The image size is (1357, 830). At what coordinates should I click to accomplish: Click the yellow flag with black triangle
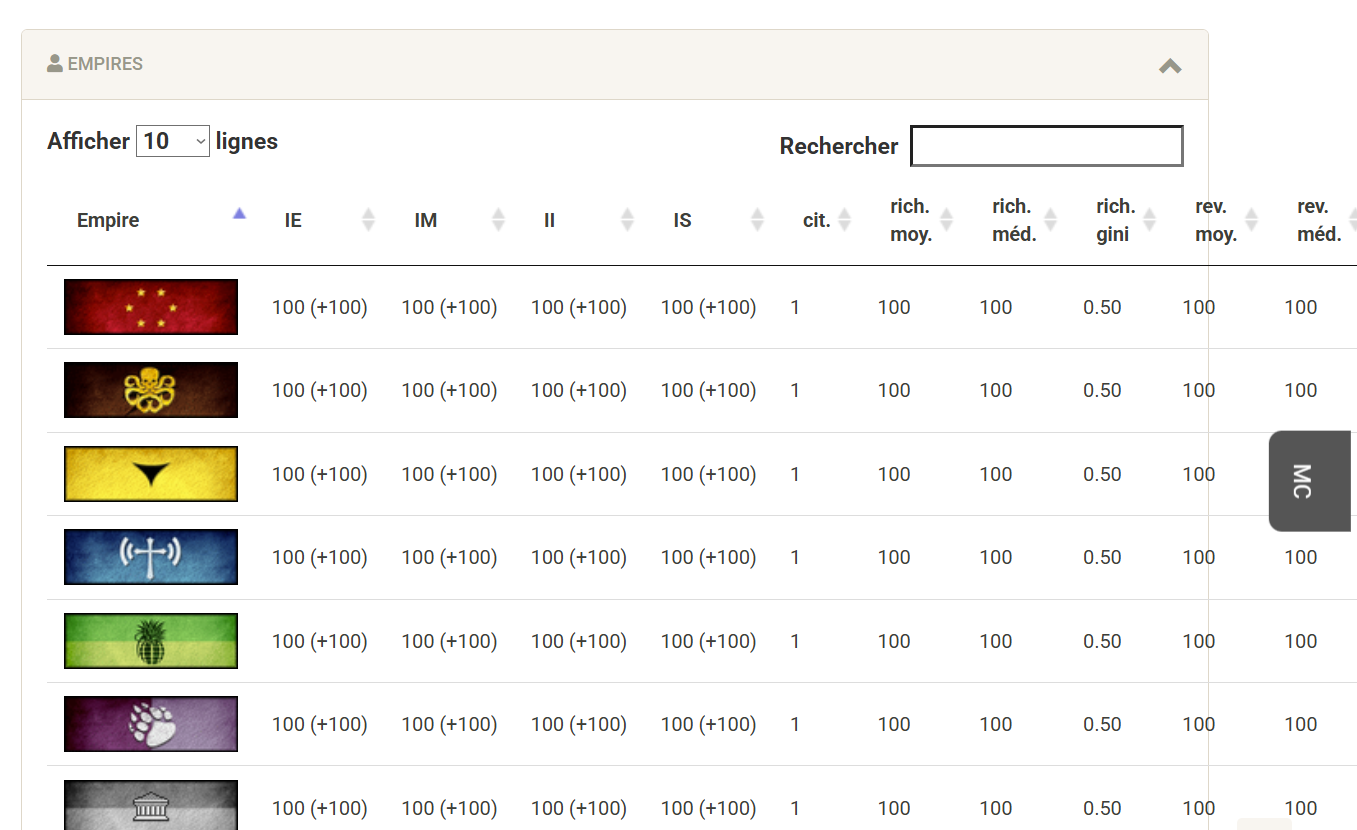coord(151,474)
